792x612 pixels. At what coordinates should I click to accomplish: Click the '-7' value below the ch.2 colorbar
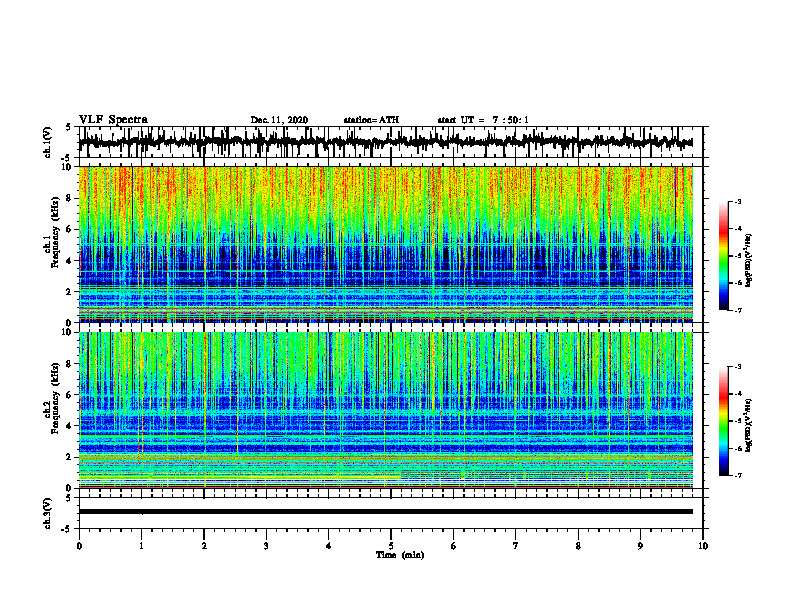pyautogui.click(x=738, y=475)
